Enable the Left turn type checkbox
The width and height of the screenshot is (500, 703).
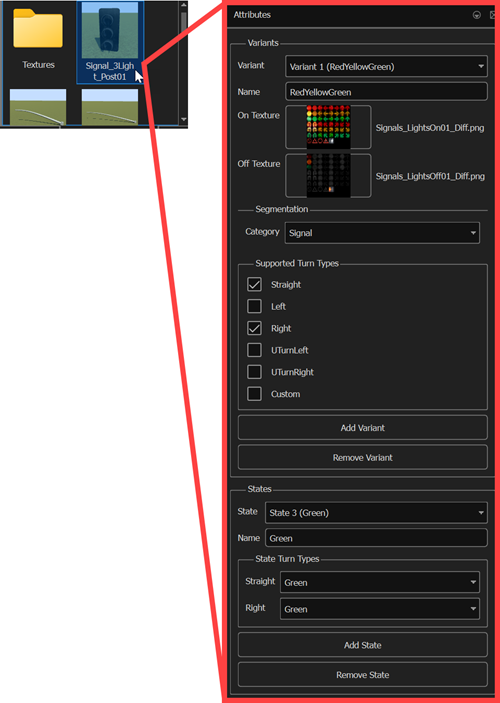pos(254,306)
